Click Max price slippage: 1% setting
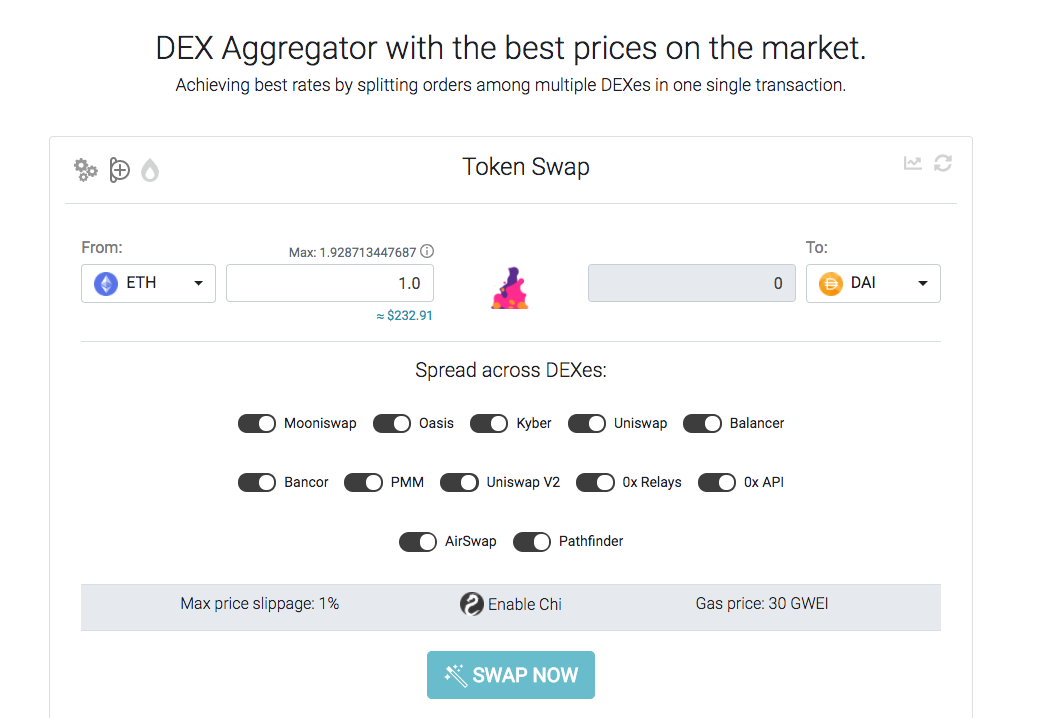 pos(260,604)
